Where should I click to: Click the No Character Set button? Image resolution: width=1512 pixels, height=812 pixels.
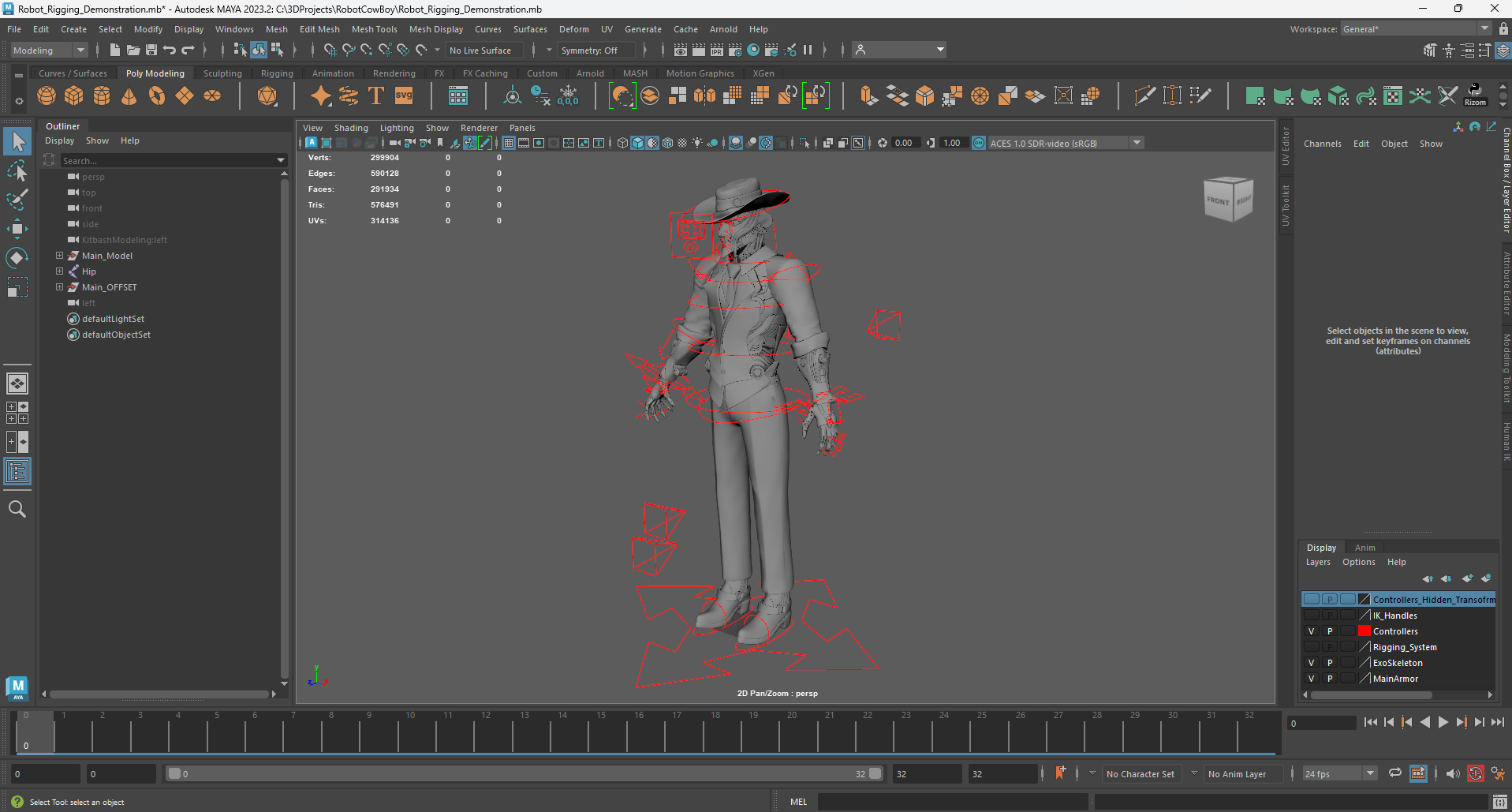1140,774
